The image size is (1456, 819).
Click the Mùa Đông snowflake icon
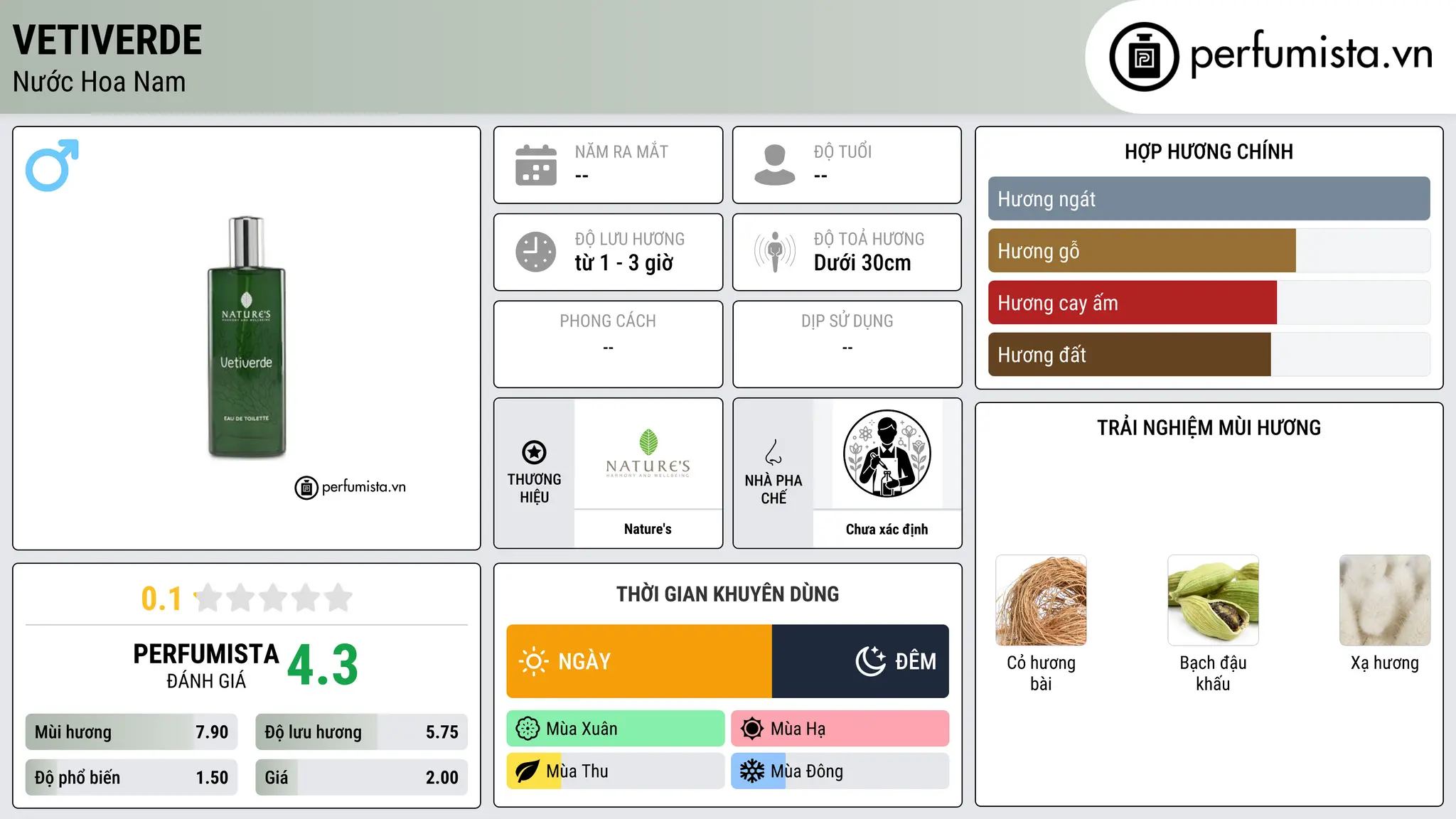tap(752, 771)
